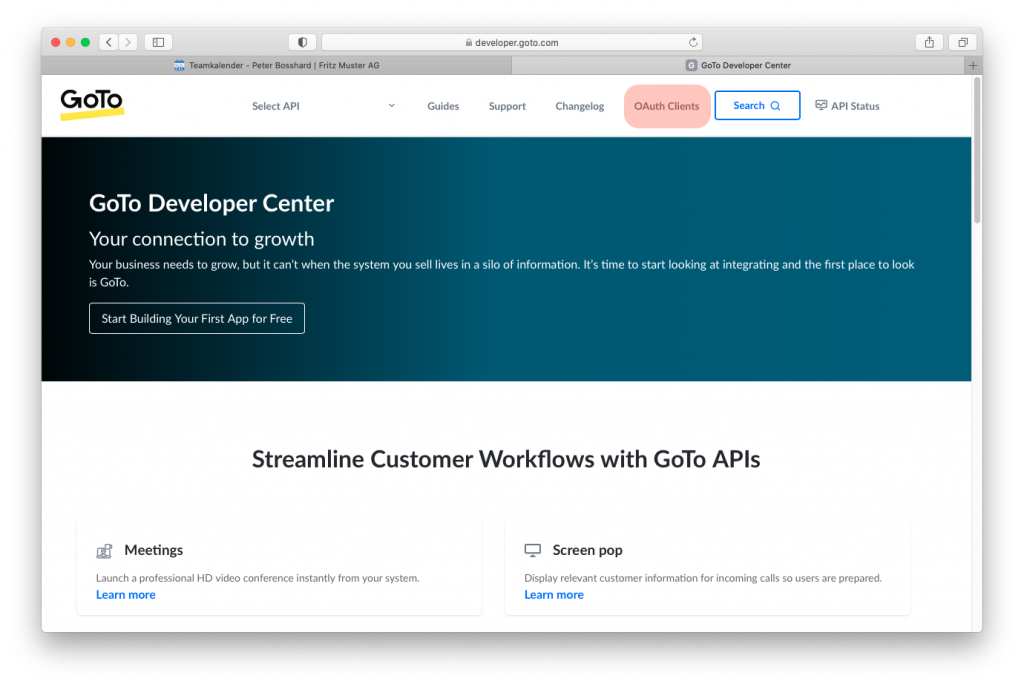
Task: Go back with Safari's back arrow
Action: coord(109,42)
